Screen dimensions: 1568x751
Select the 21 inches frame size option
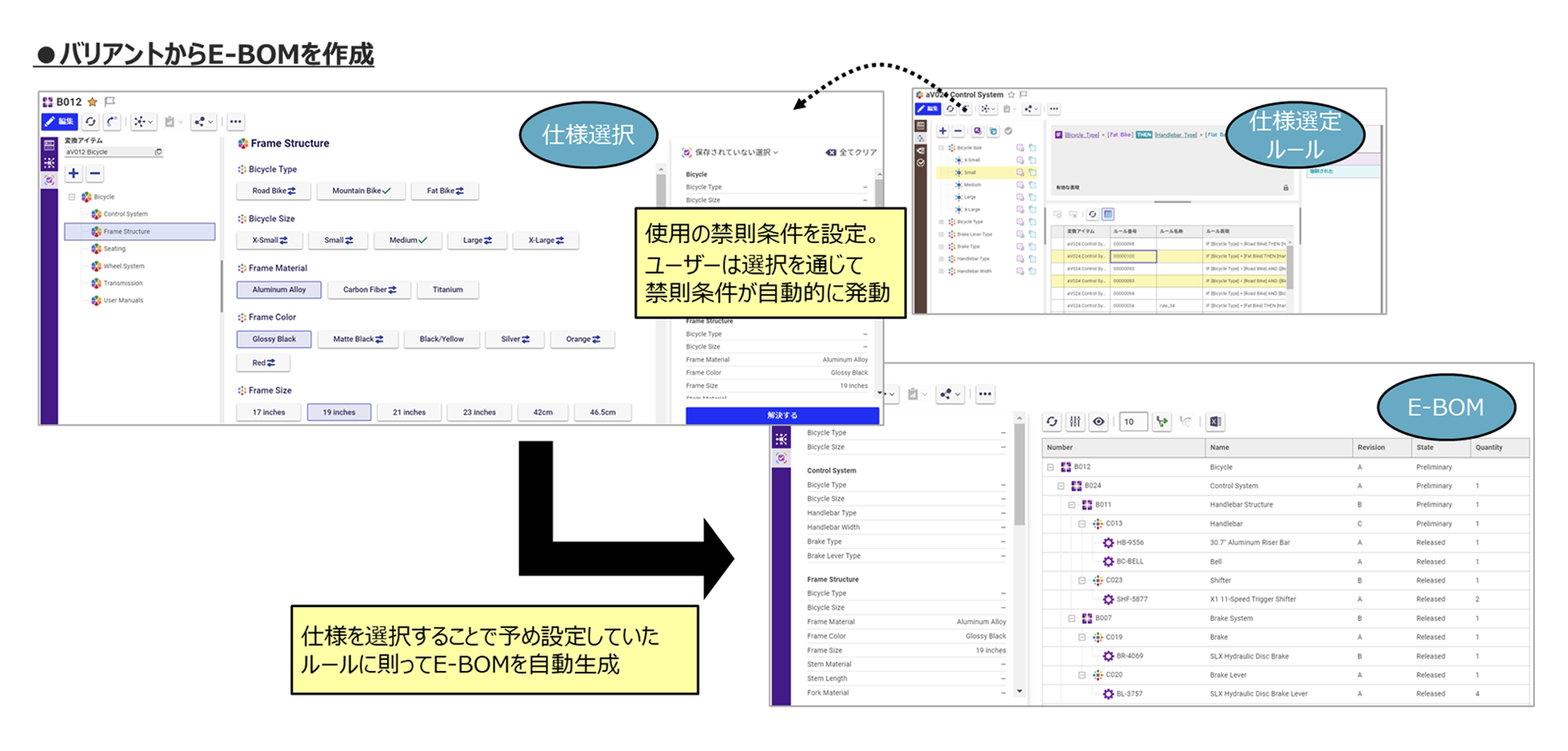(x=409, y=413)
